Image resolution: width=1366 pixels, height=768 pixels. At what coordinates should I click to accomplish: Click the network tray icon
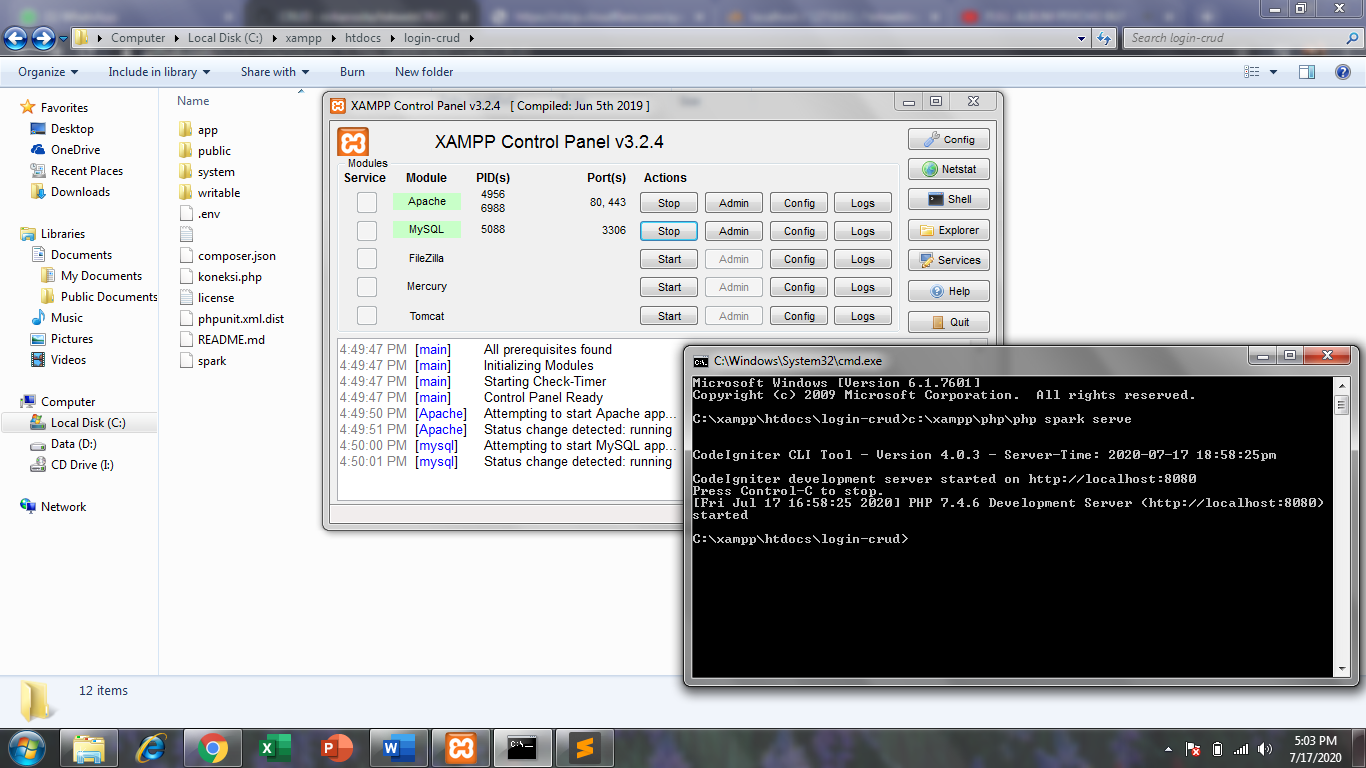click(x=1241, y=749)
